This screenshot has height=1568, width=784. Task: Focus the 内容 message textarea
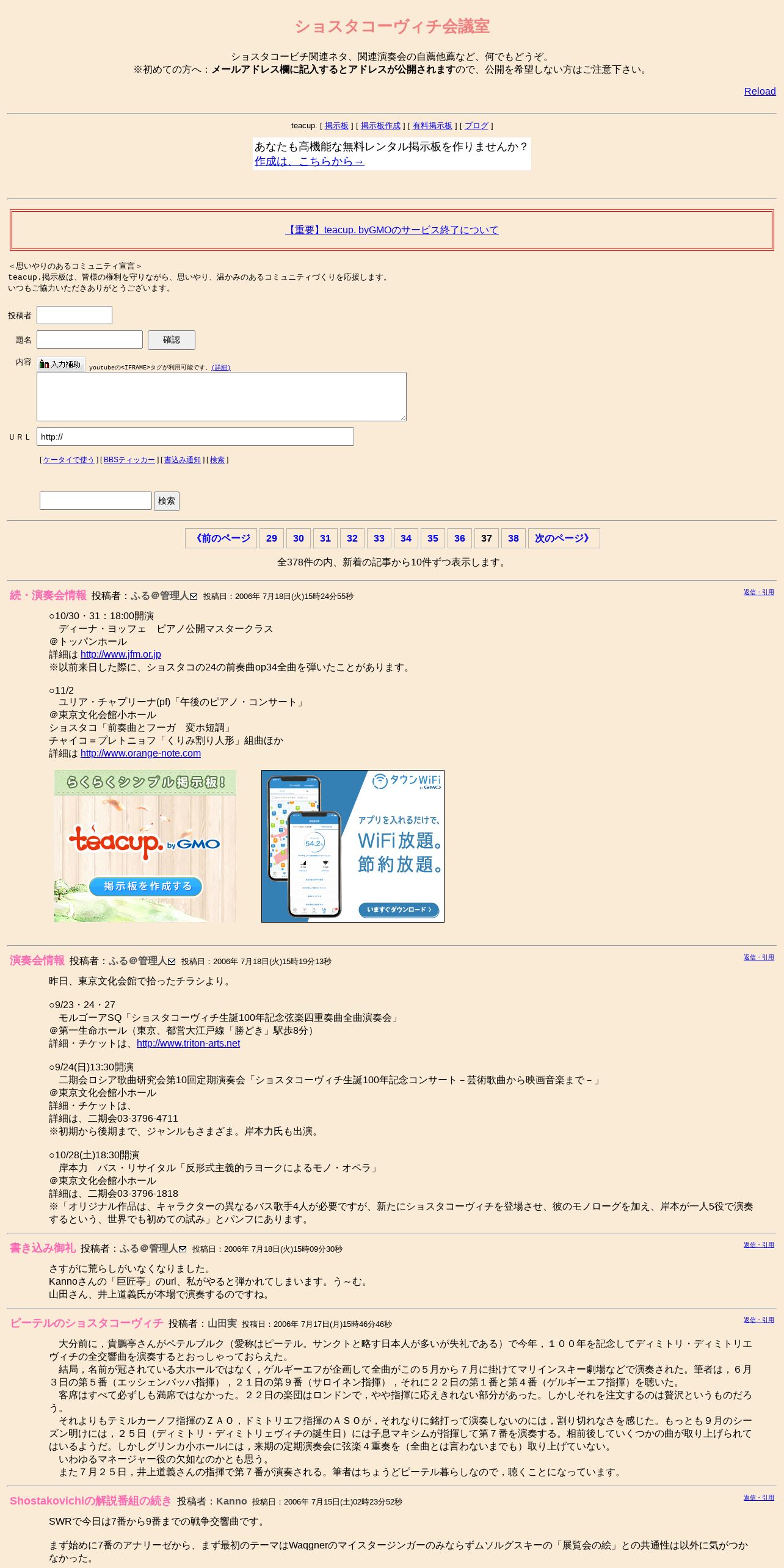coord(222,396)
